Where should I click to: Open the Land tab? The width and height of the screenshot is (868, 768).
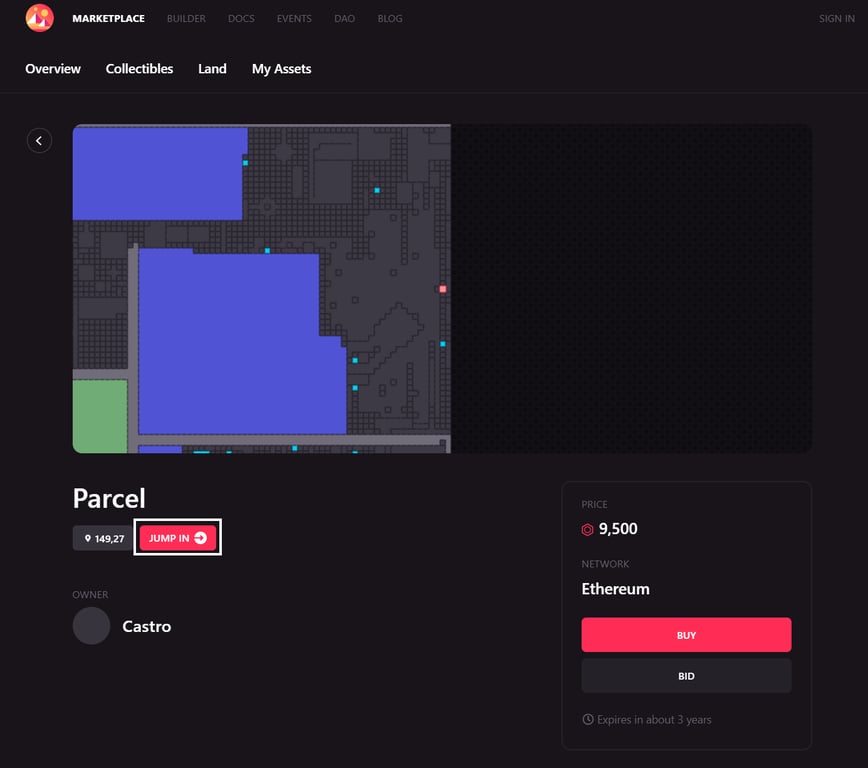coord(212,69)
